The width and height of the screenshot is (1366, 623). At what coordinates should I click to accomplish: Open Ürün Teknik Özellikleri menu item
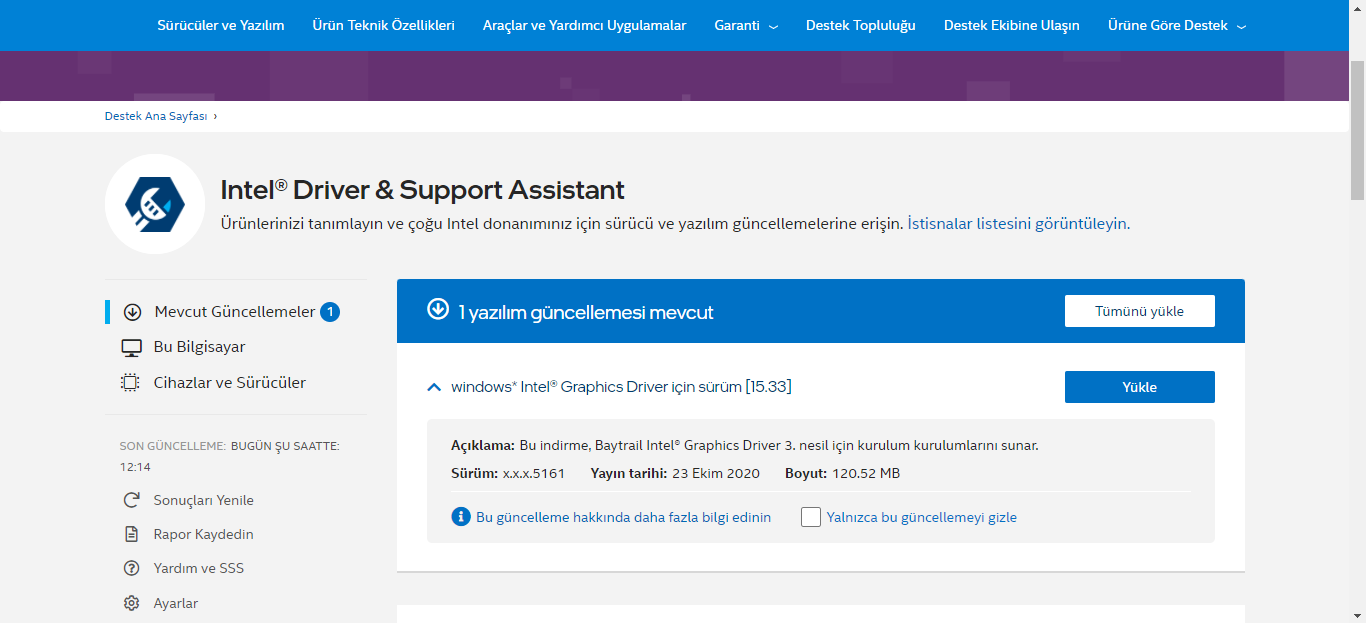pyautogui.click(x=383, y=25)
